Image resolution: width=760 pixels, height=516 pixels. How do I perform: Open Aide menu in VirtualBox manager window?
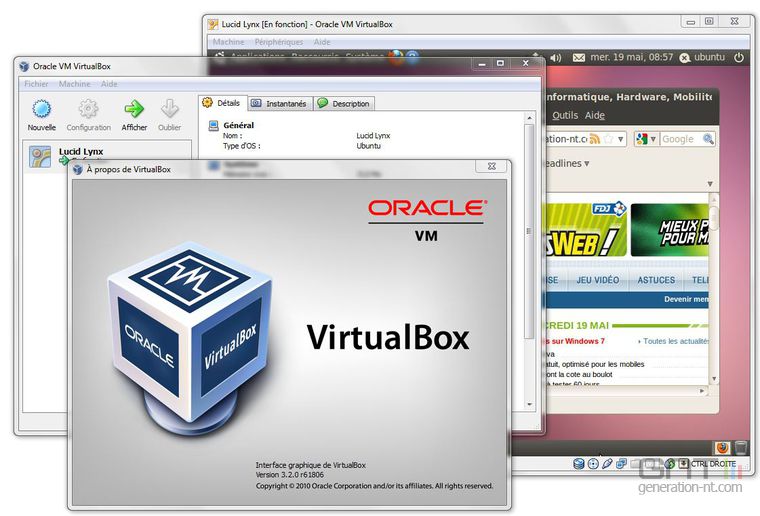tap(109, 84)
